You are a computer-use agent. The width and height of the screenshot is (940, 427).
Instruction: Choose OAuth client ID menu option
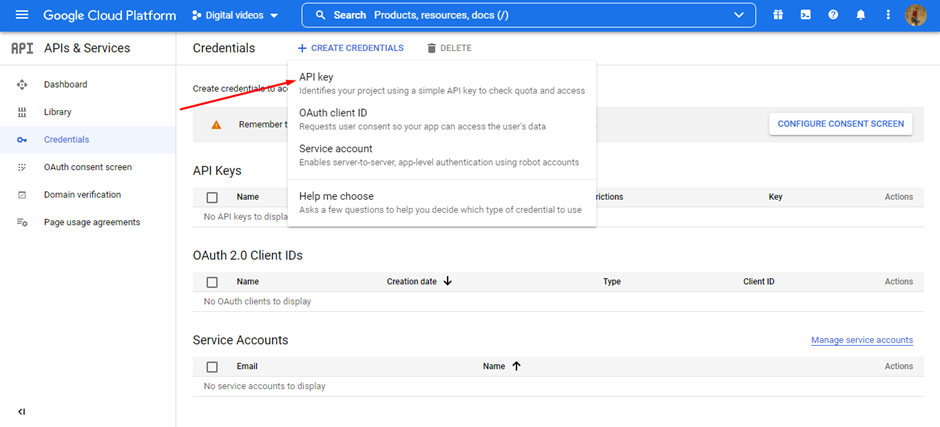(x=442, y=119)
